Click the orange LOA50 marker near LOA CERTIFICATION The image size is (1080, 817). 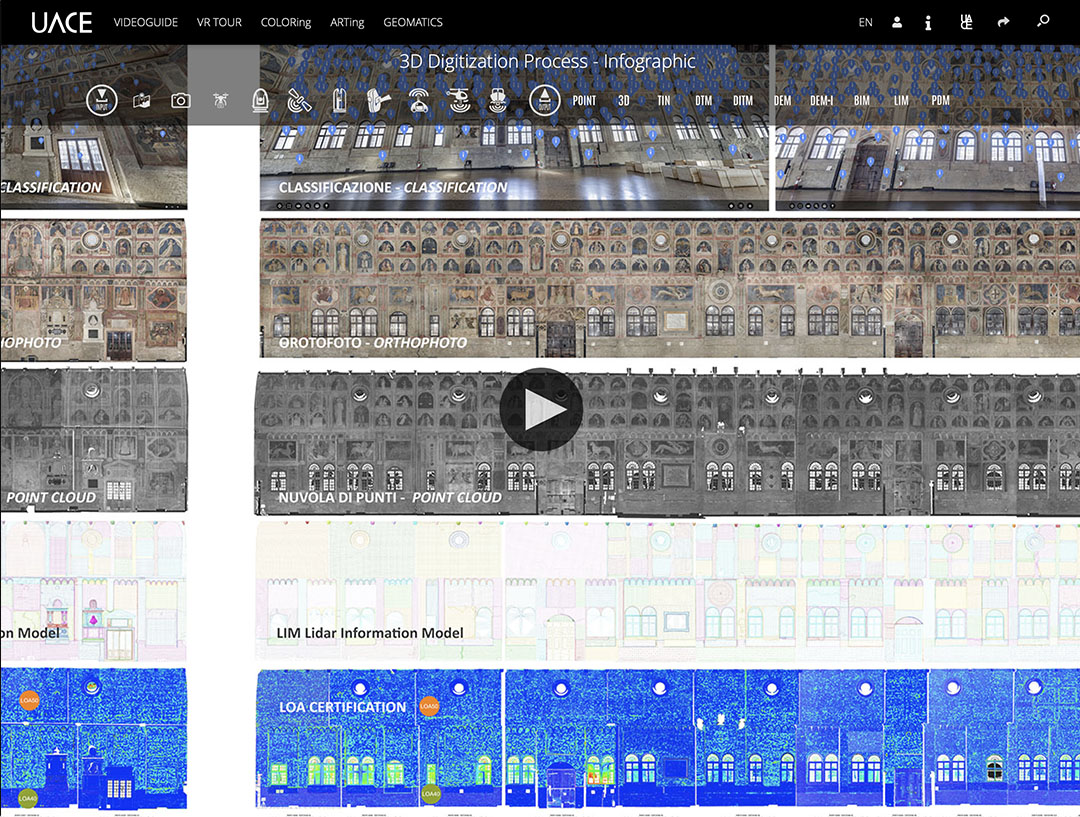tap(430, 707)
